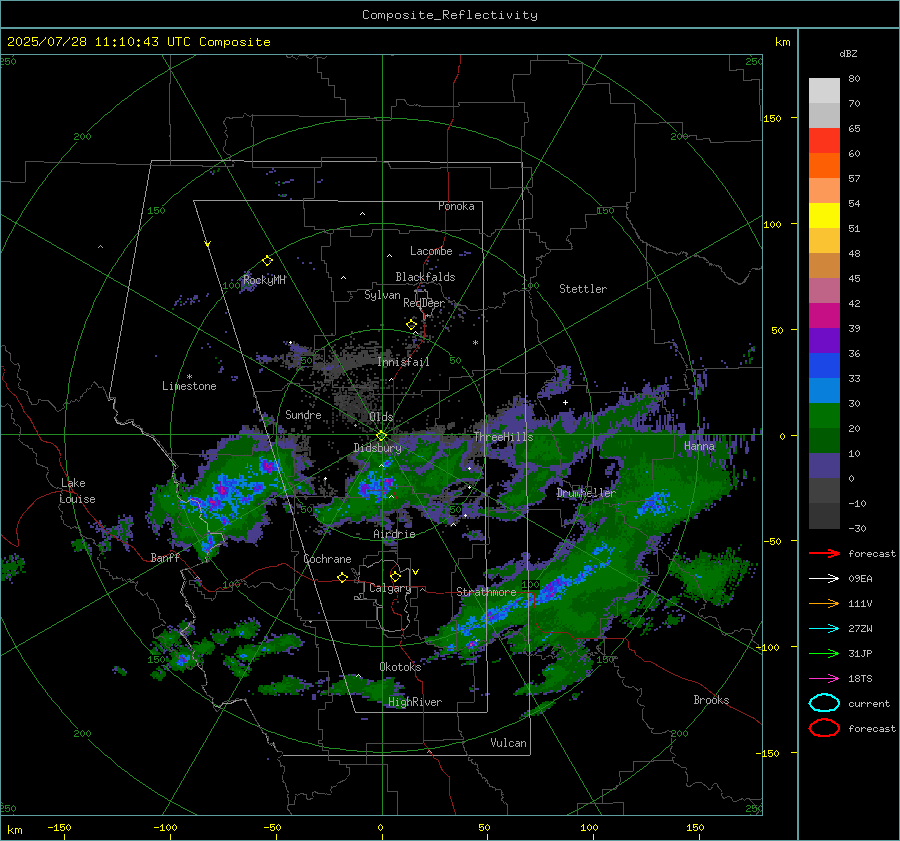Image resolution: width=900 pixels, height=841 pixels.
Task: Click the Composite_Reflectivity title
Action: coord(449,15)
